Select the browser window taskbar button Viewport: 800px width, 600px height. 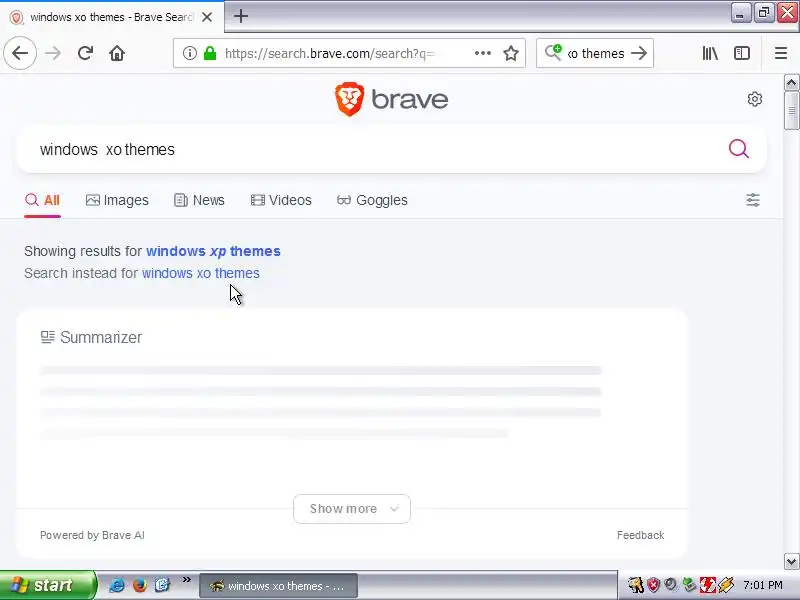(x=278, y=586)
